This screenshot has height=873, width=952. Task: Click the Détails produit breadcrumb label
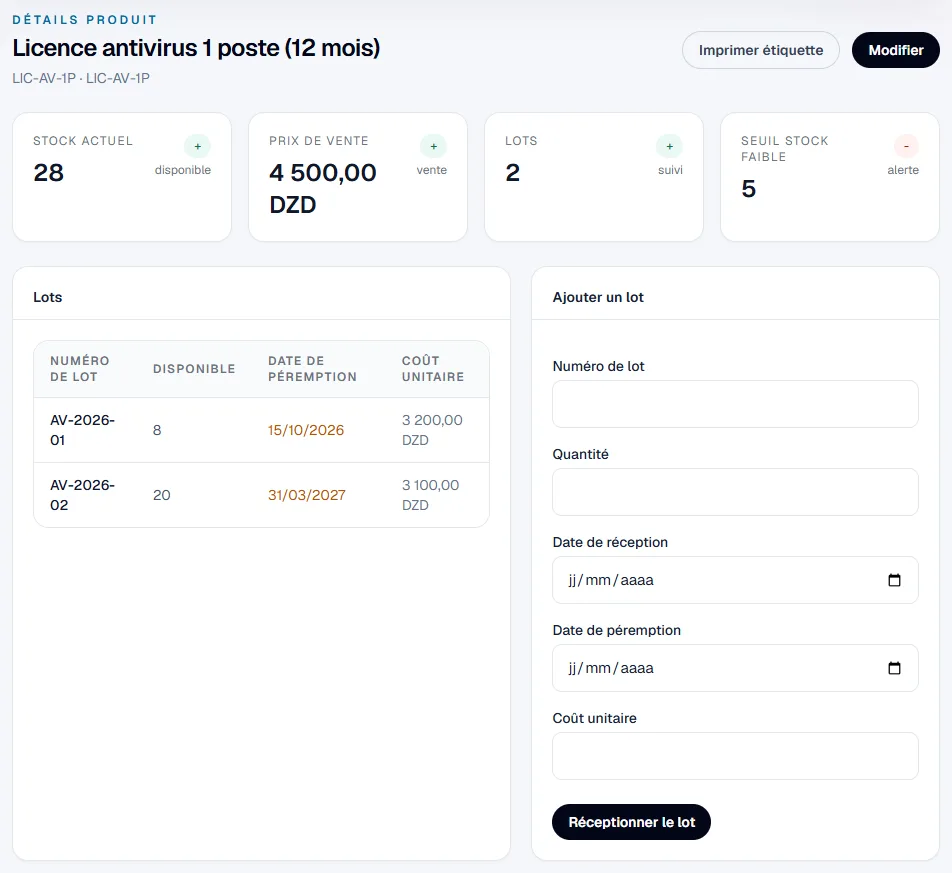[84, 19]
